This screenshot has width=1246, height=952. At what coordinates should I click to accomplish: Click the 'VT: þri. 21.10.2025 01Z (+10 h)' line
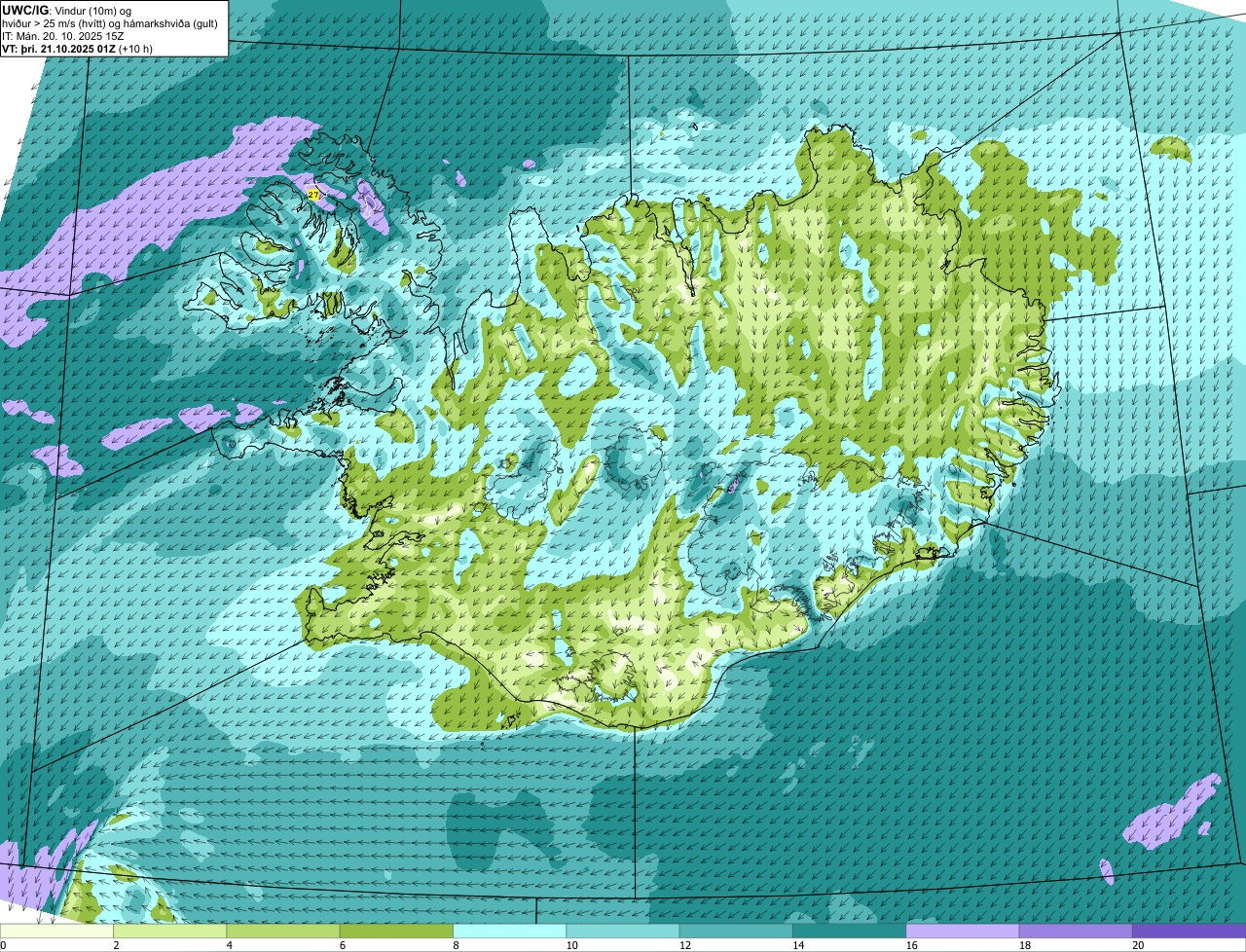click(x=78, y=49)
